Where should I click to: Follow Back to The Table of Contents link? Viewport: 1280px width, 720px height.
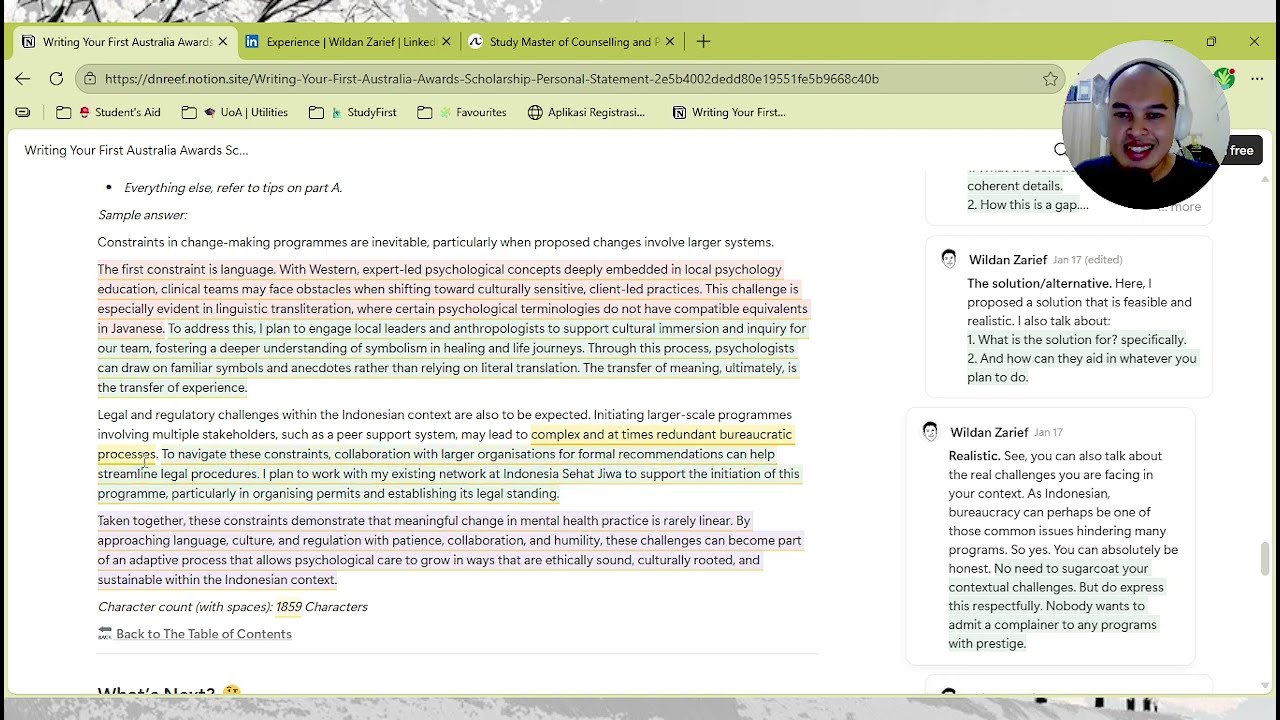pyautogui.click(x=204, y=634)
